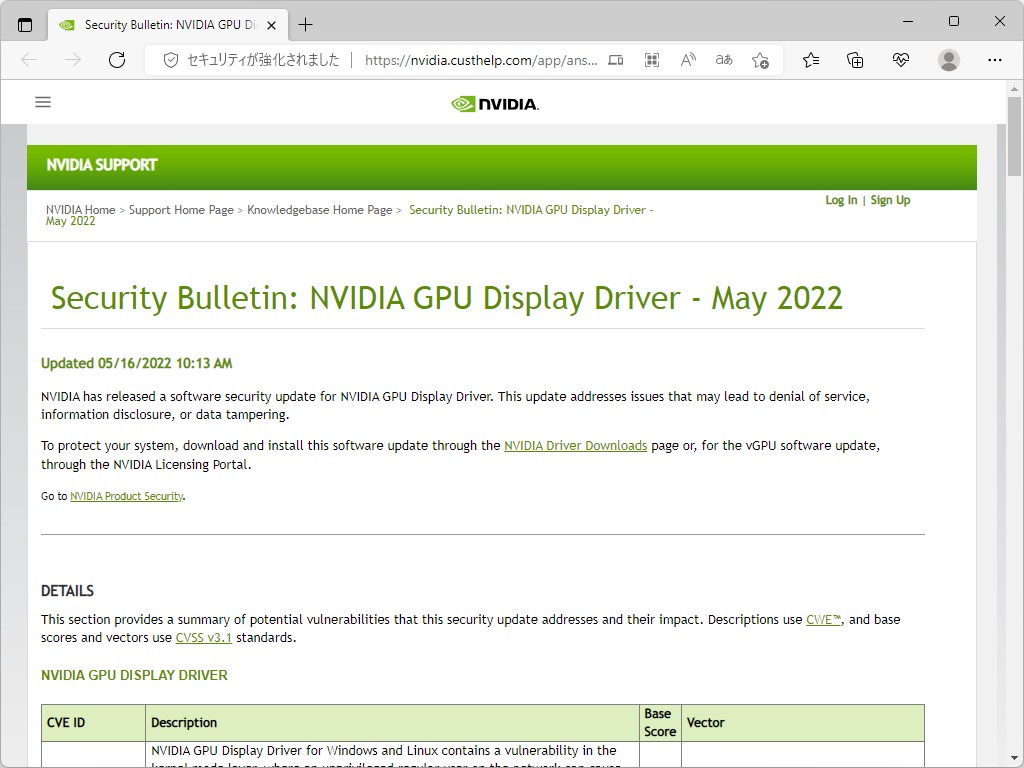Click the DETAILS heading
Screen dimensions: 1024x768
[x=67, y=591]
